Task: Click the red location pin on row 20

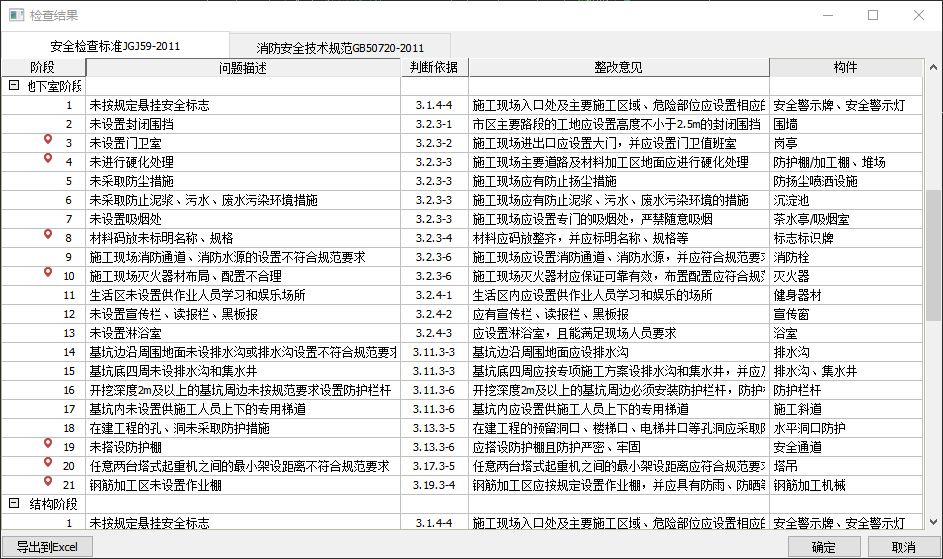Action: click(48, 462)
